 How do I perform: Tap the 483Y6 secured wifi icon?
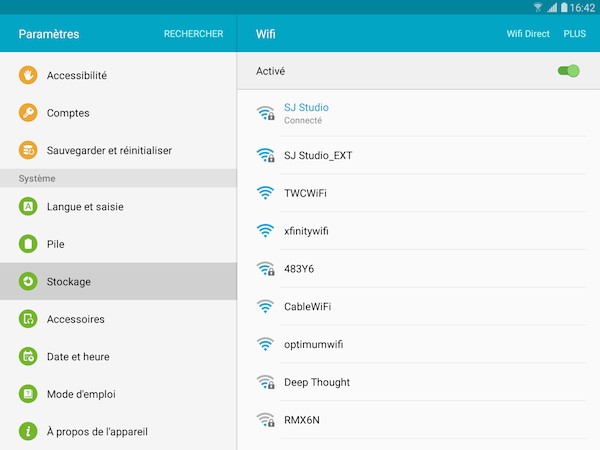tap(265, 269)
